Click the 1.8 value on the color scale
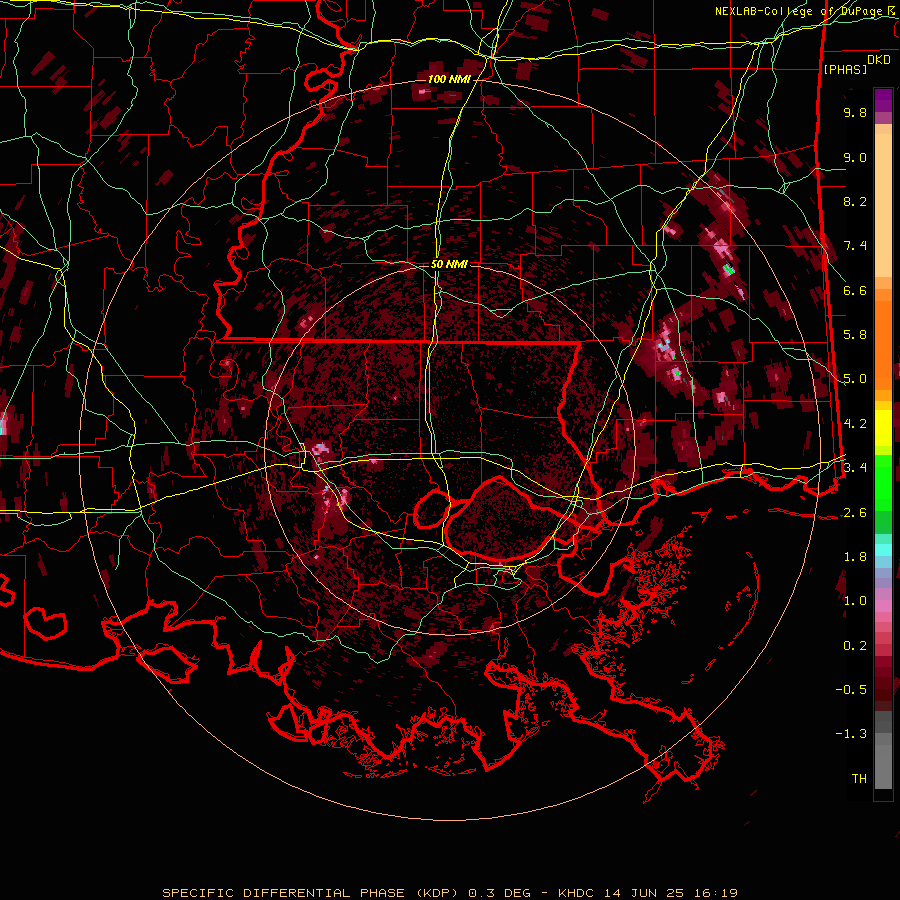Viewport: 900px width, 900px height. pos(855,557)
